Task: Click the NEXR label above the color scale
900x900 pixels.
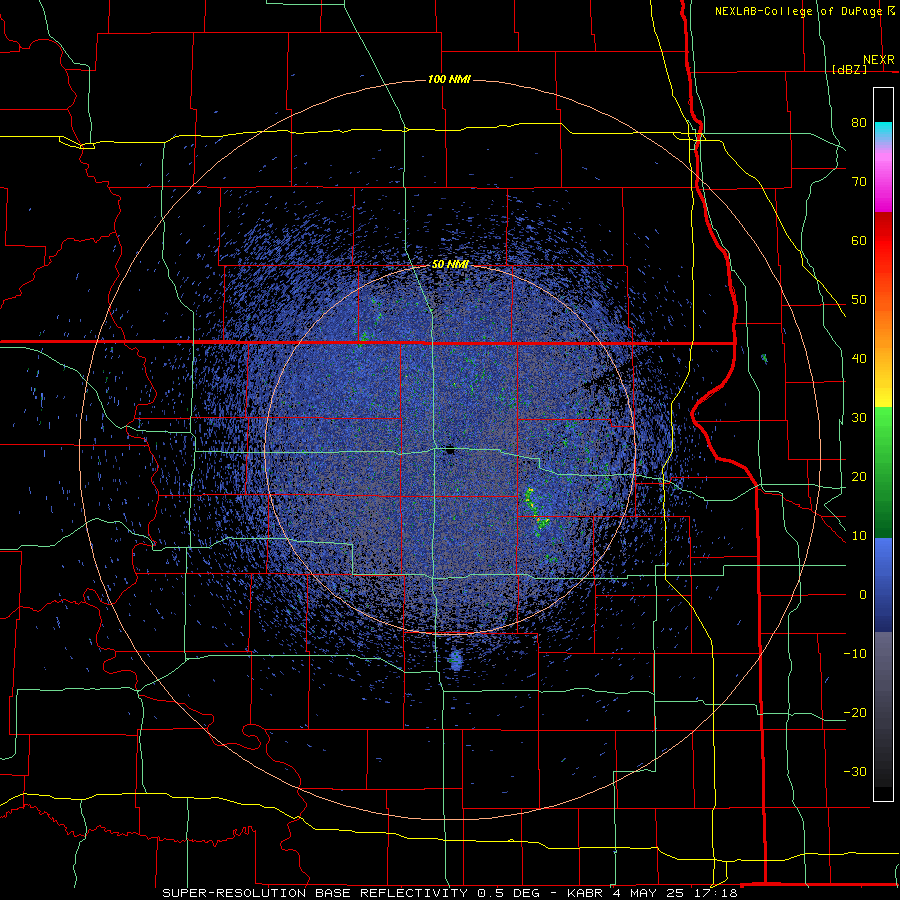Action: click(x=879, y=60)
